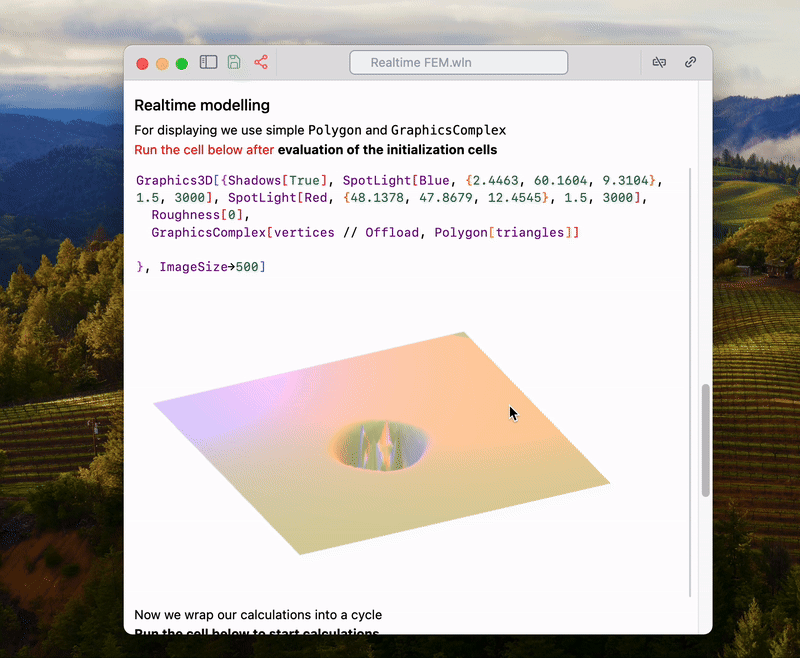Click the notebook vertical scrollbar thumb
Screen dimensions: 800x658
[706, 440]
